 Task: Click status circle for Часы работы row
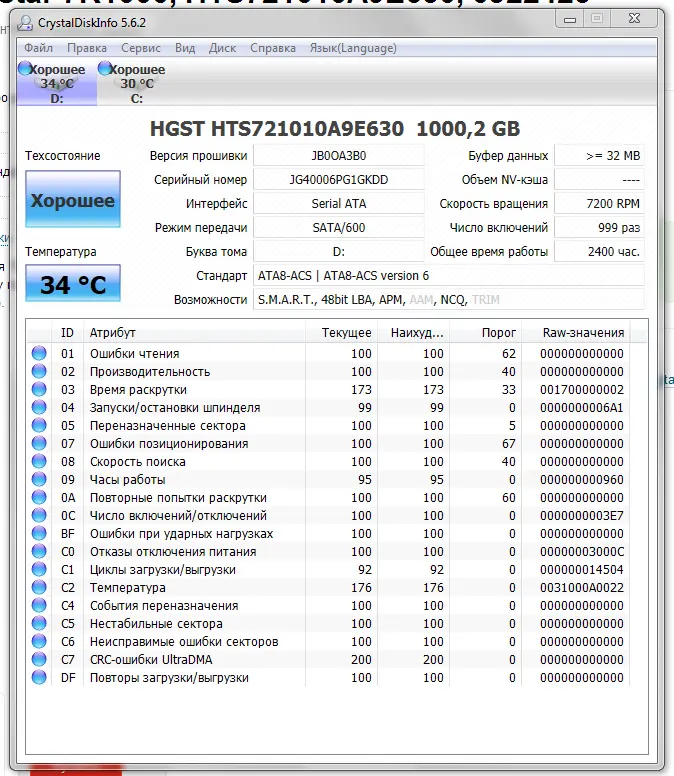39,479
